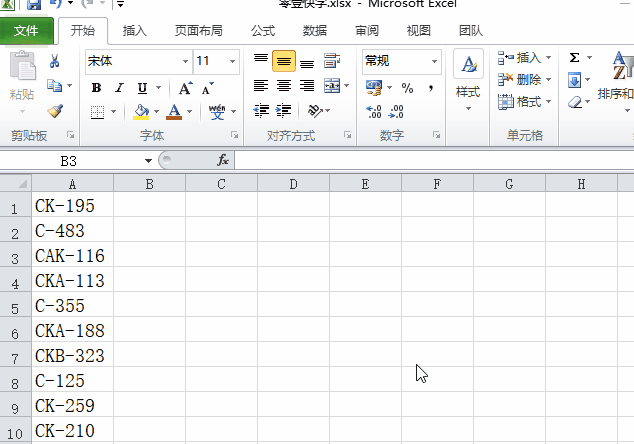Image resolution: width=634 pixels, height=444 pixels.
Task: Switch to the 页面布局 tab
Action: (x=199, y=31)
